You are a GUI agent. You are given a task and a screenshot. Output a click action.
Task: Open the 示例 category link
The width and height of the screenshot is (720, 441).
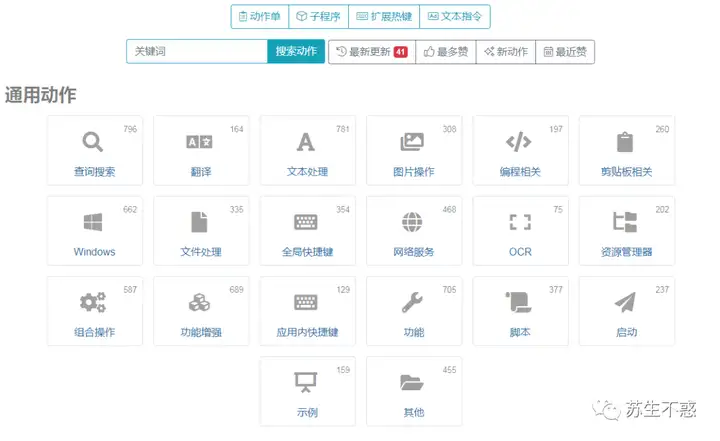coord(308,413)
